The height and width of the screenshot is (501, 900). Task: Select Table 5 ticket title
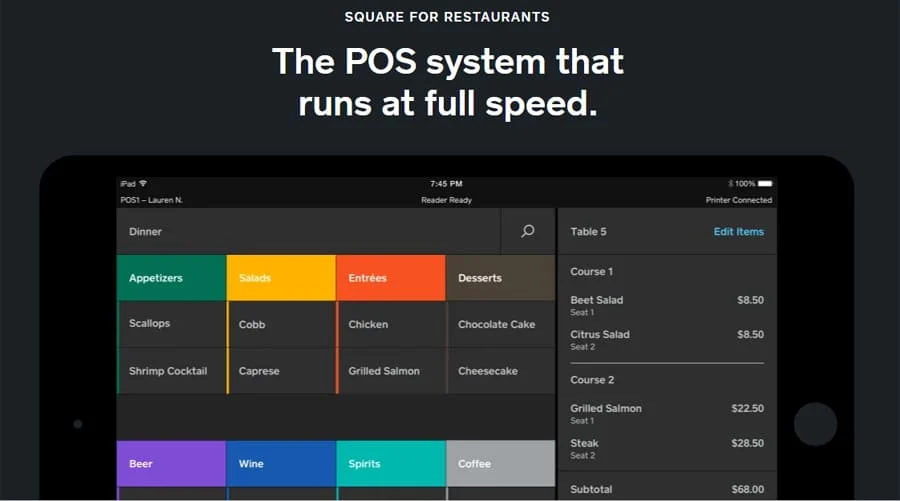click(588, 231)
